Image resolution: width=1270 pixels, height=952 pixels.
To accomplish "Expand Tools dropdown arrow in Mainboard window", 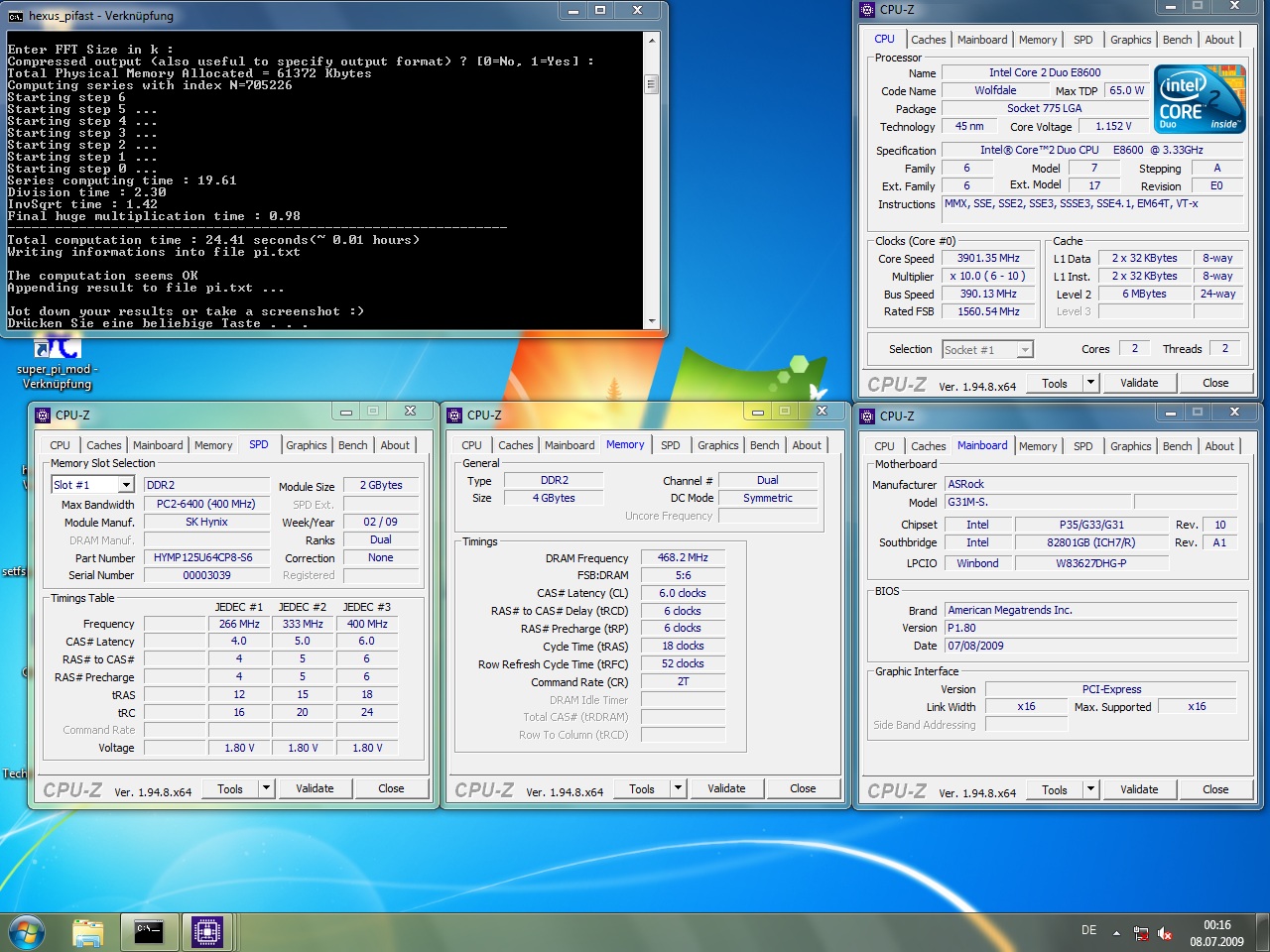I will point(1090,789).
